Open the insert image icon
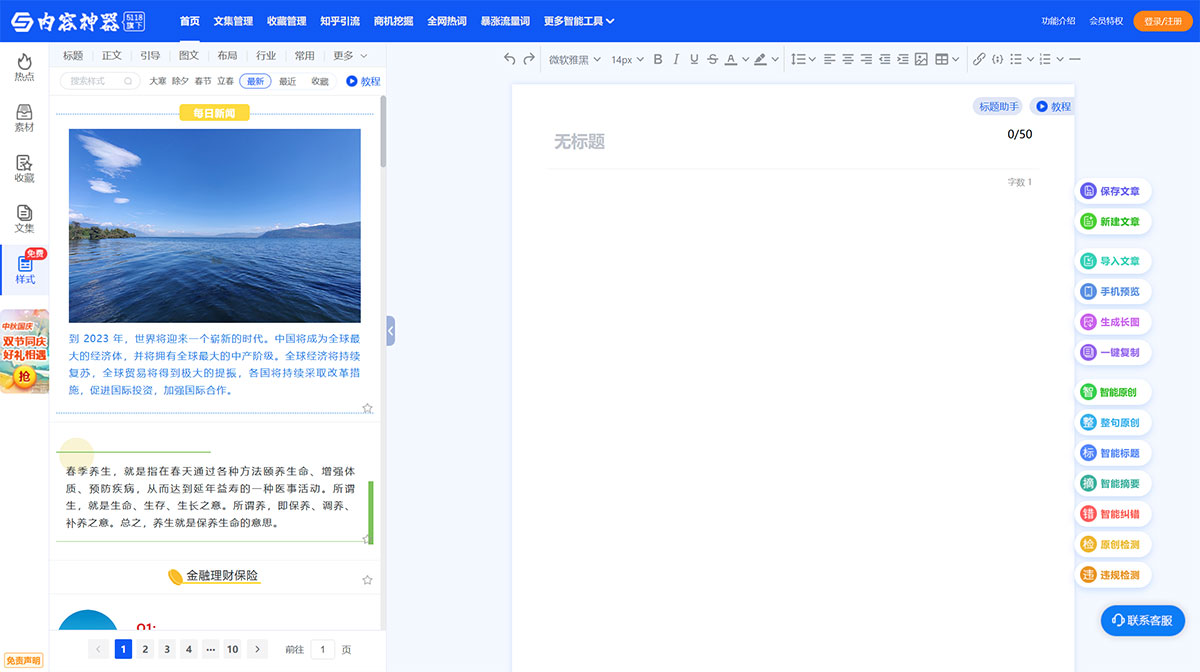1200x672 pixels. point(921,59)
